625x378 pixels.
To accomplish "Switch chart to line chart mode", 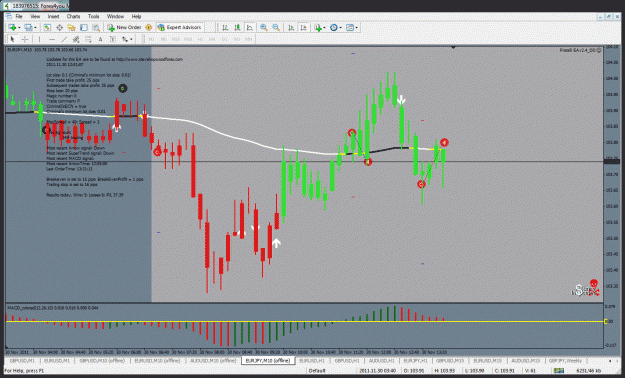I will point(250,28).
